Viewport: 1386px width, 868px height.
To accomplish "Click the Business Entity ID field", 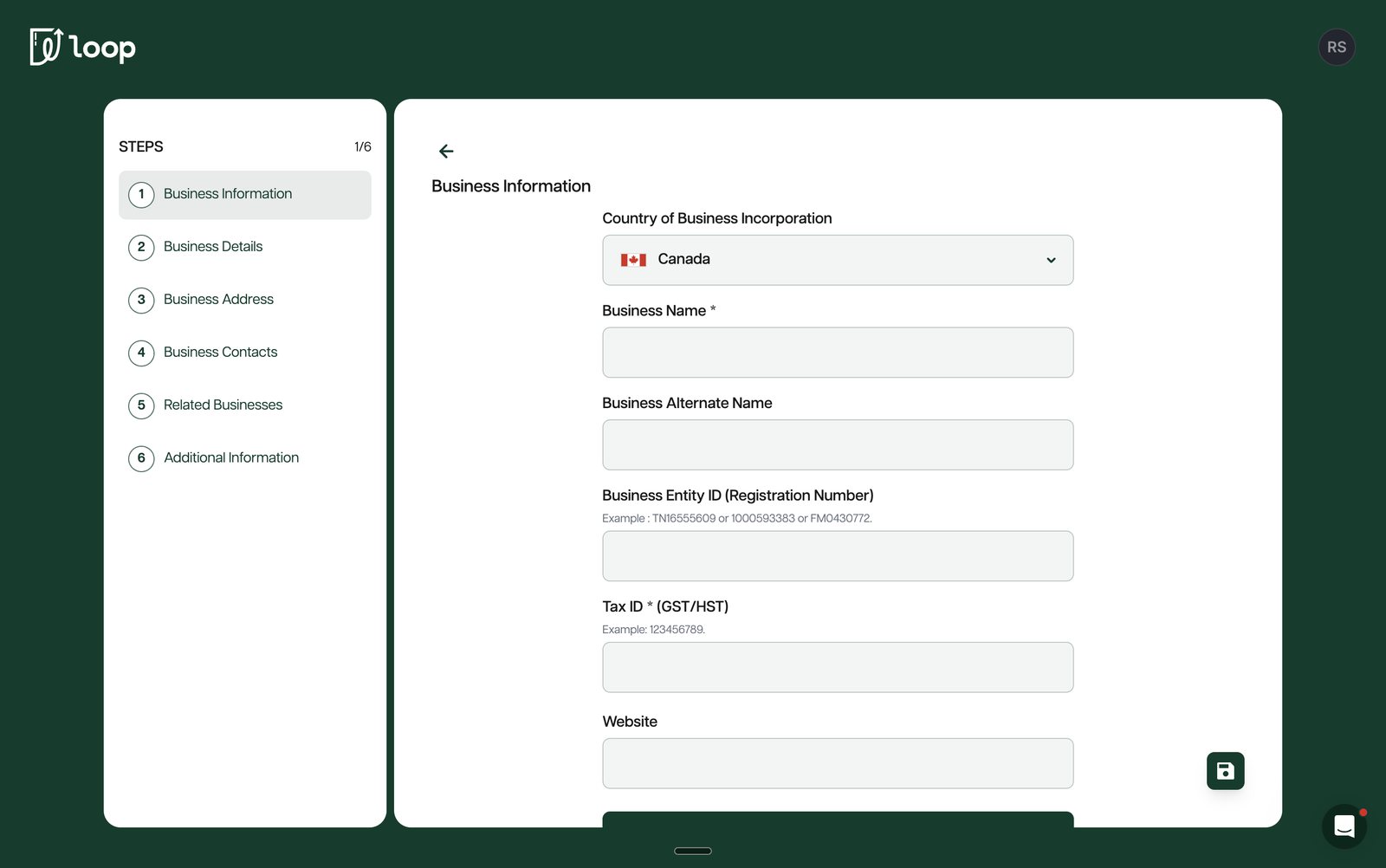I will [838, 556].
